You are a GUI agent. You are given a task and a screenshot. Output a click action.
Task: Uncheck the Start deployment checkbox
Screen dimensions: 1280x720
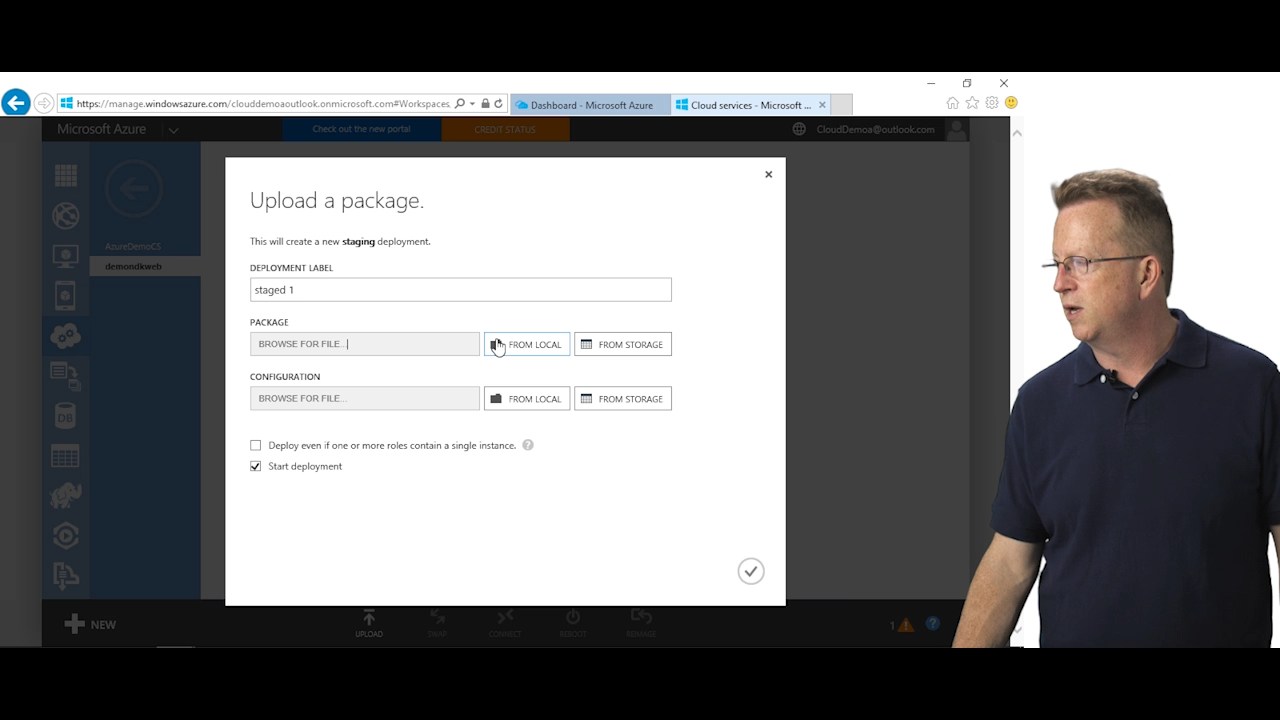pyautogui.click(x=256, y=466)
